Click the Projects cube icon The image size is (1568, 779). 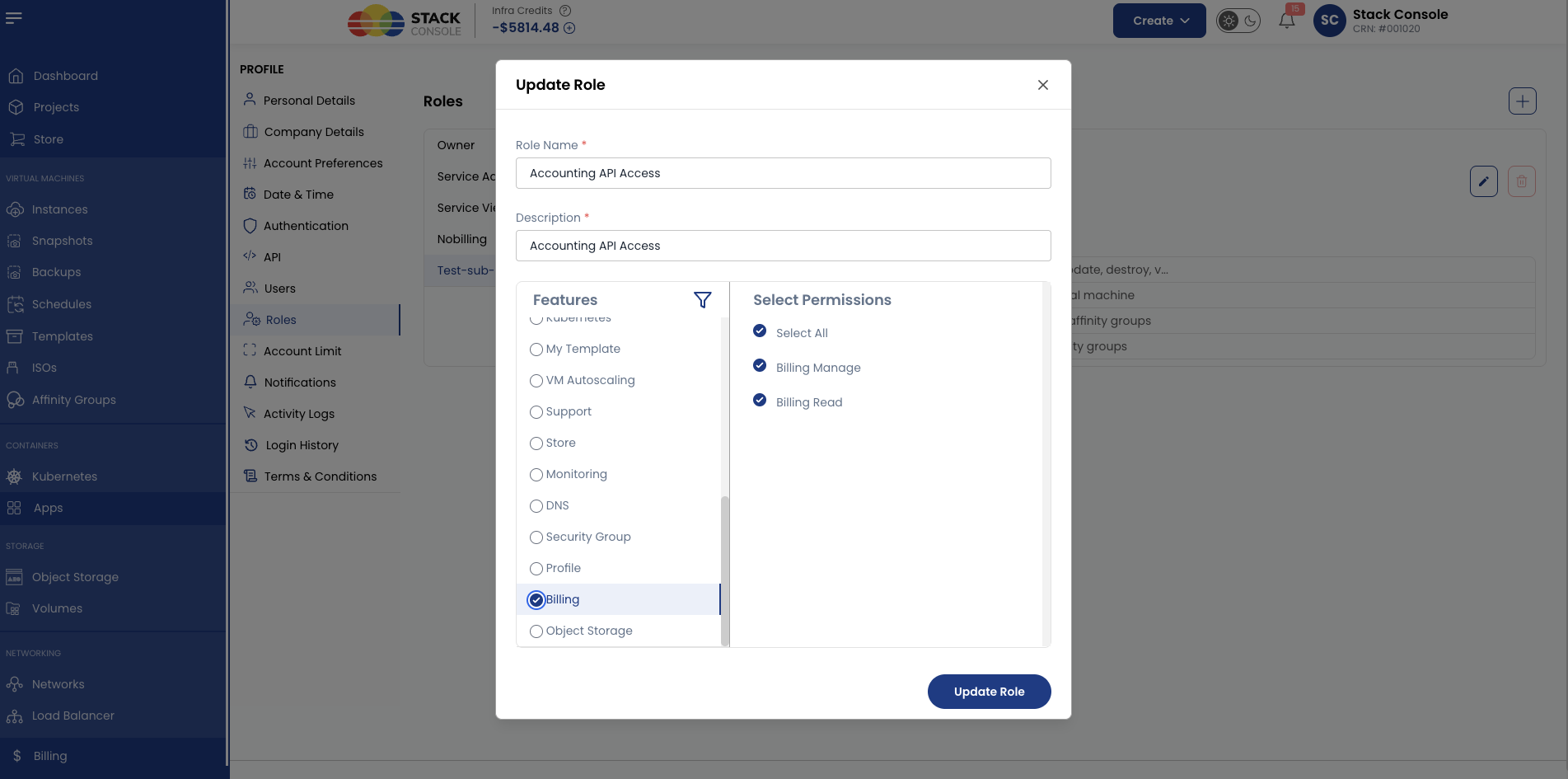(x=16, y=107)
